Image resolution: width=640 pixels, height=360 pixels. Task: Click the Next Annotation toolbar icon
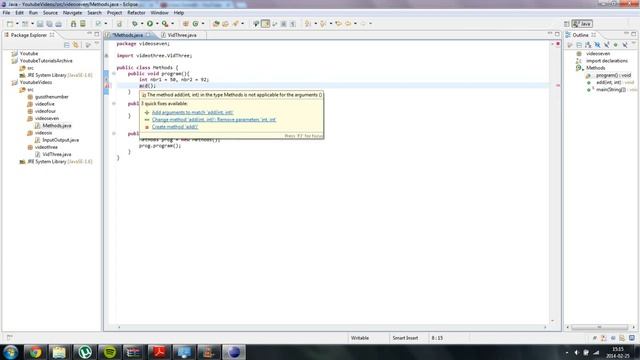(308, 24)
